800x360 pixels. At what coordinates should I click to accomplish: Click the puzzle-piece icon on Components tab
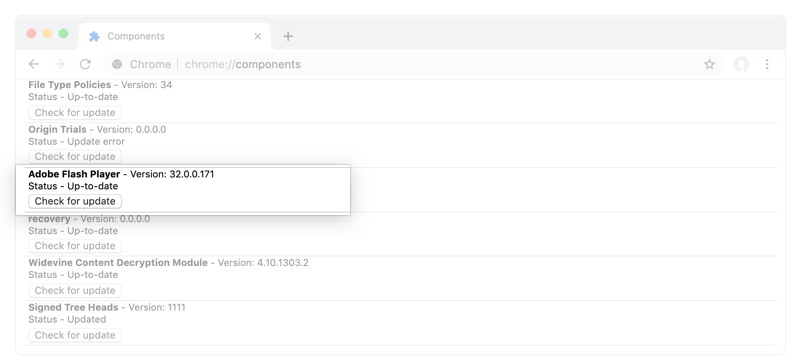[x=94, y=36]
